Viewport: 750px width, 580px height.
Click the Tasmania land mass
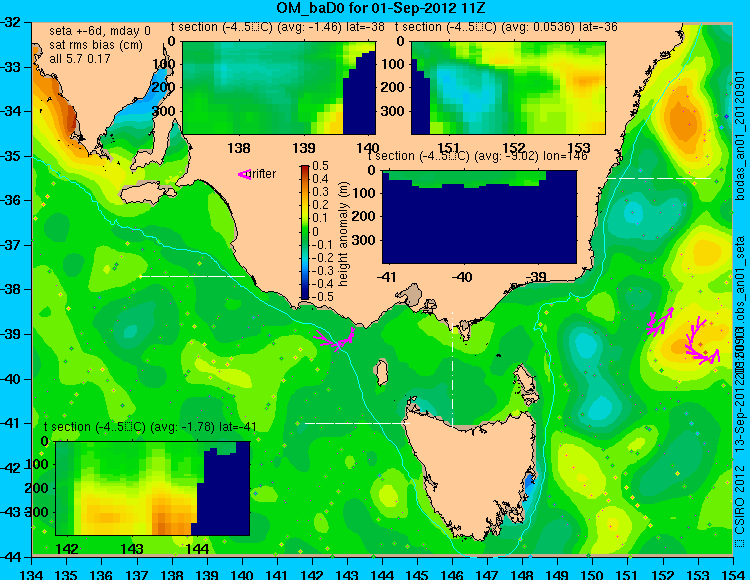pyautogui.click(x=474, y=473)
